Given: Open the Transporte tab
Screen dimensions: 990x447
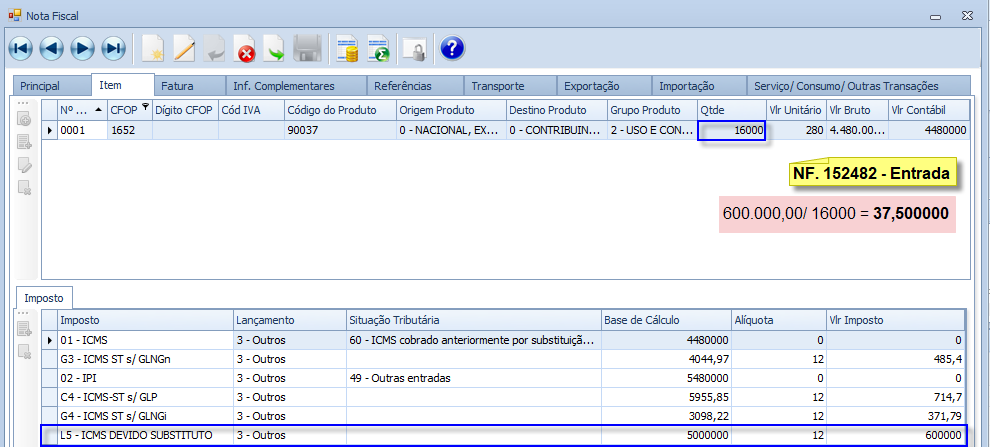Looking at the screenshot, I should point(510,86).
